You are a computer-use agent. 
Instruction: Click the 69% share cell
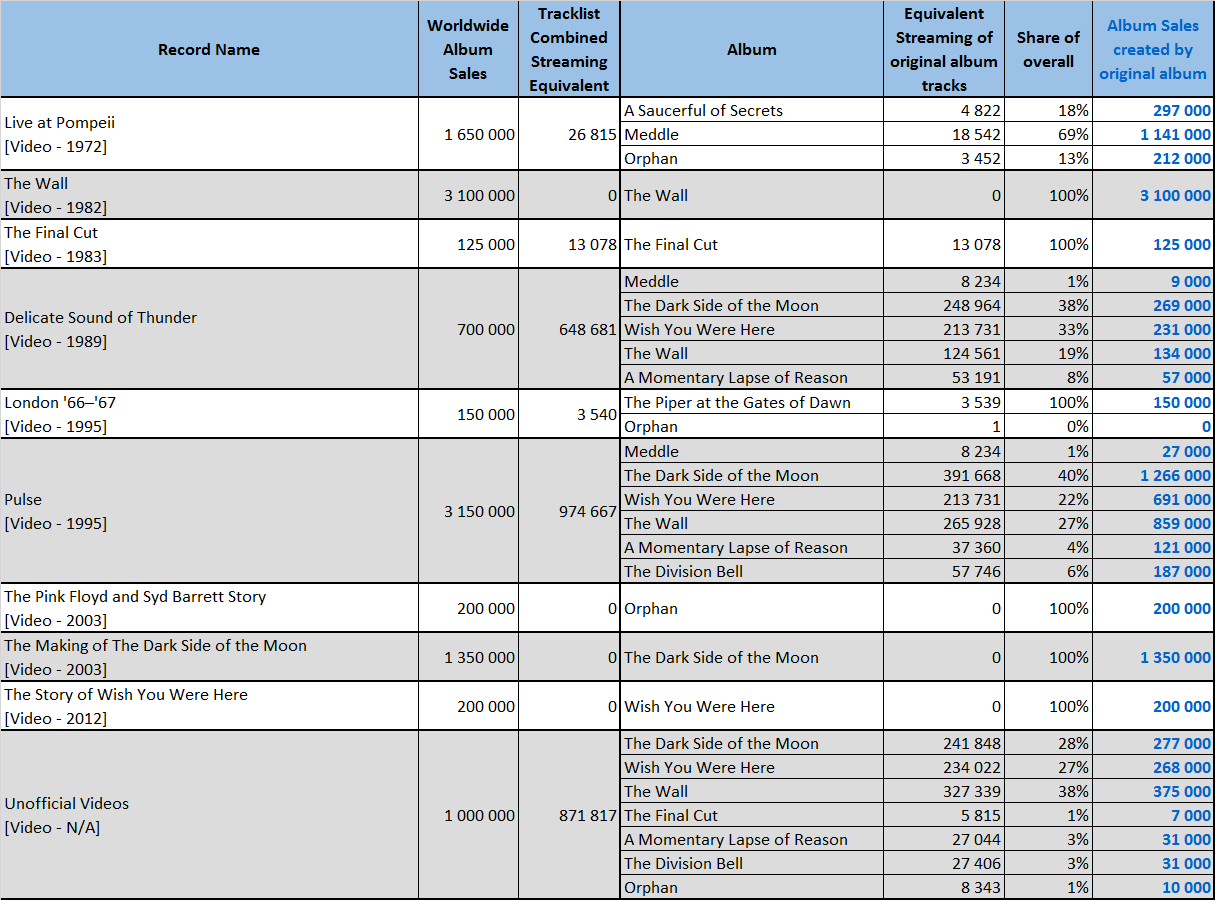pos(1048,134)
